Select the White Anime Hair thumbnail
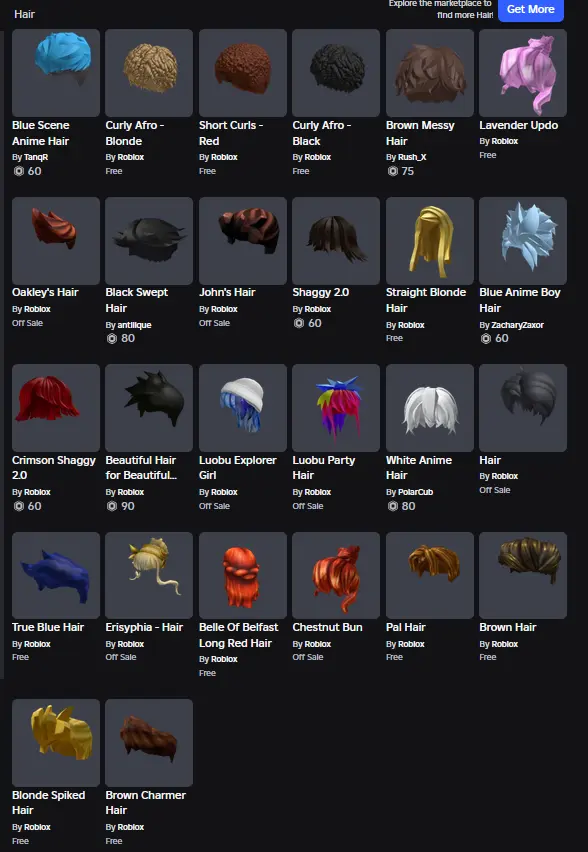Image resolution: width=588 pixels, height=852 pixels. pyautogui.click(x=430, y=408)
